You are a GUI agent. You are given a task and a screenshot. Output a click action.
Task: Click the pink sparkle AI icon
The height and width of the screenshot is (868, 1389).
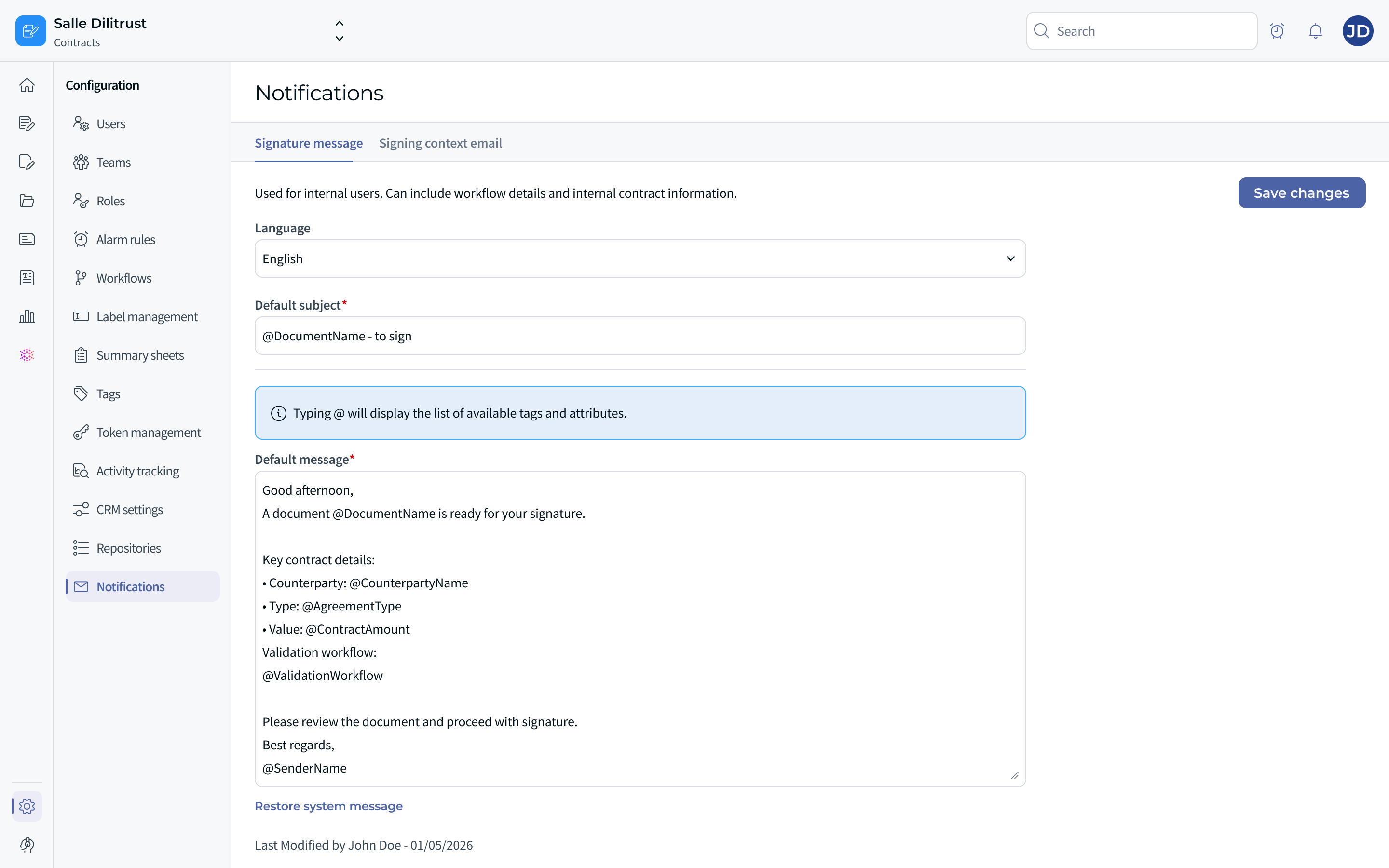[x=27, y=355]
